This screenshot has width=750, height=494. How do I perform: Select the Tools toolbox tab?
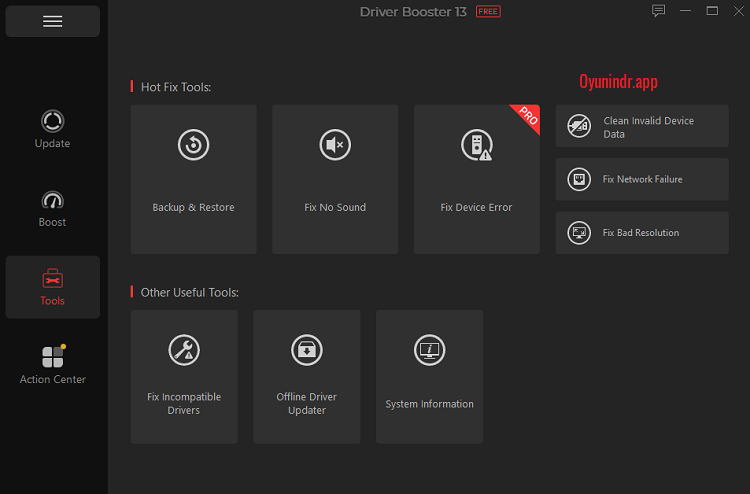[53, 287]
